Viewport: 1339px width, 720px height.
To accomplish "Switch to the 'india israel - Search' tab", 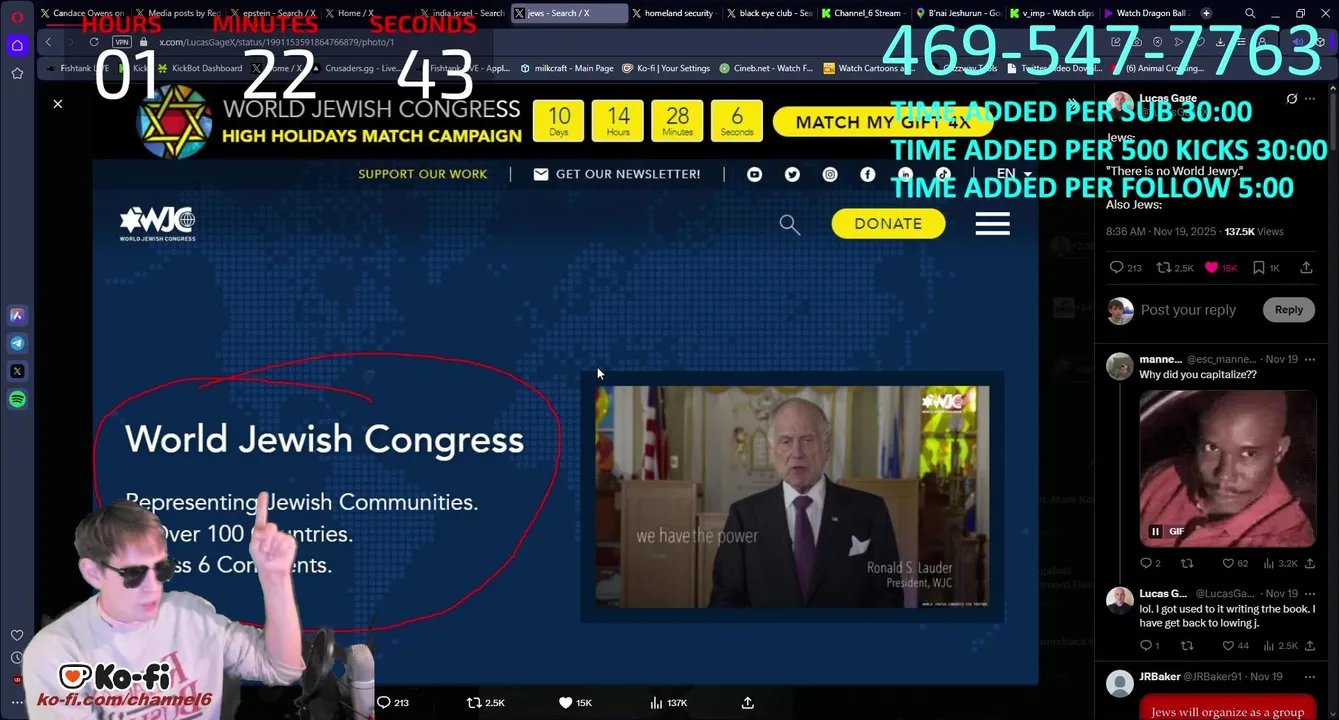I will pyautogui.click(x=461, y=13).
